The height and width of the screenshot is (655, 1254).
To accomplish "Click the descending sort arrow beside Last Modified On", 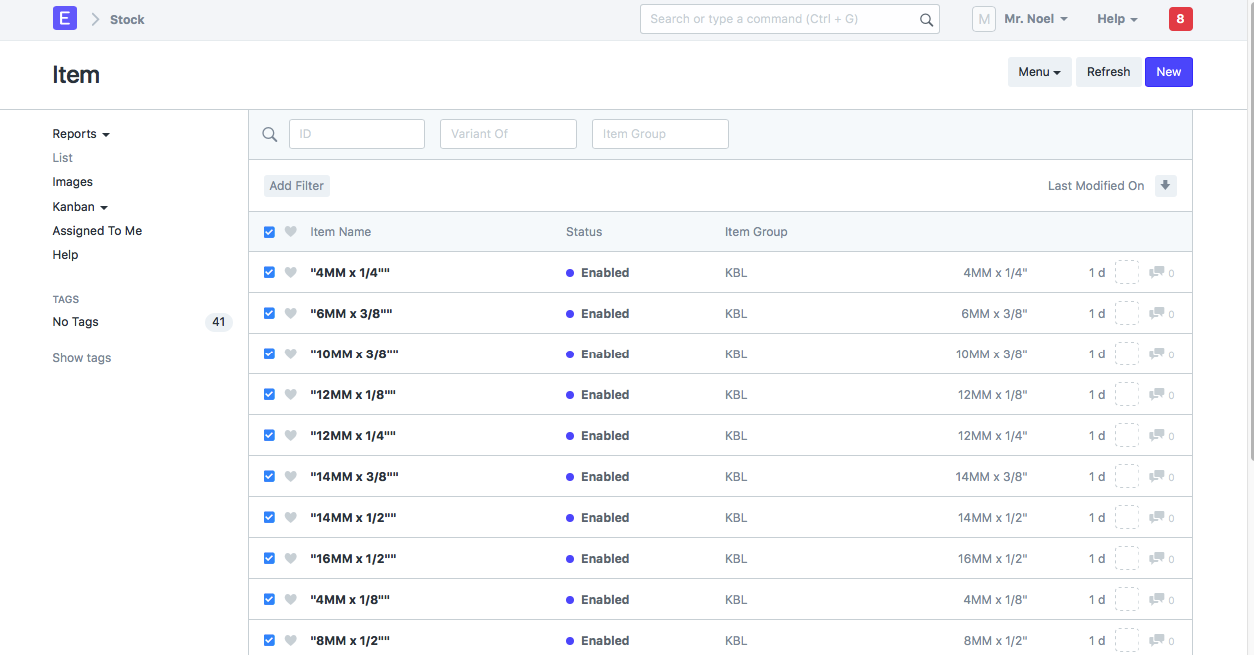I will [x=1165, y=185].
